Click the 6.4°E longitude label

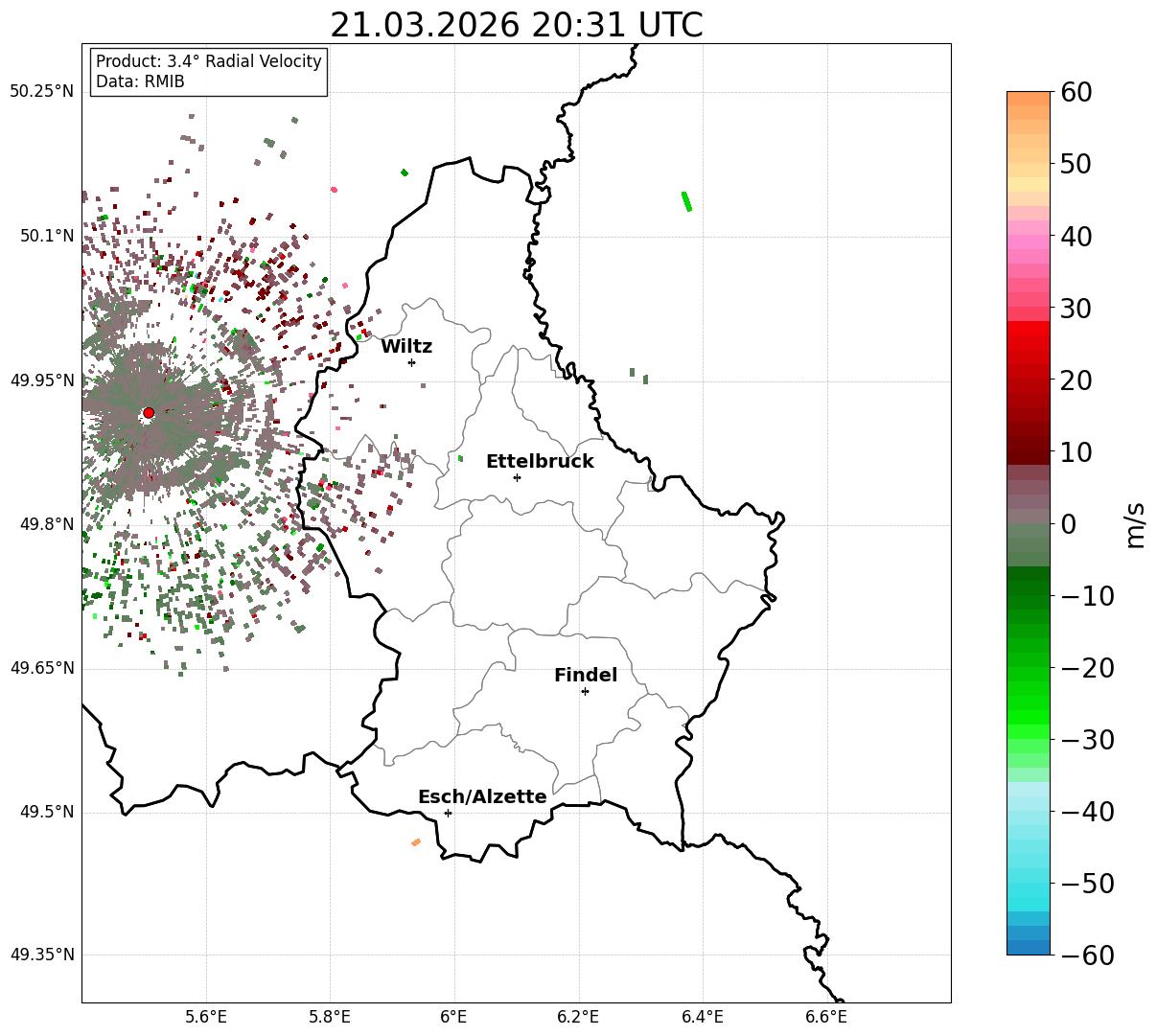coord(703,1018)
